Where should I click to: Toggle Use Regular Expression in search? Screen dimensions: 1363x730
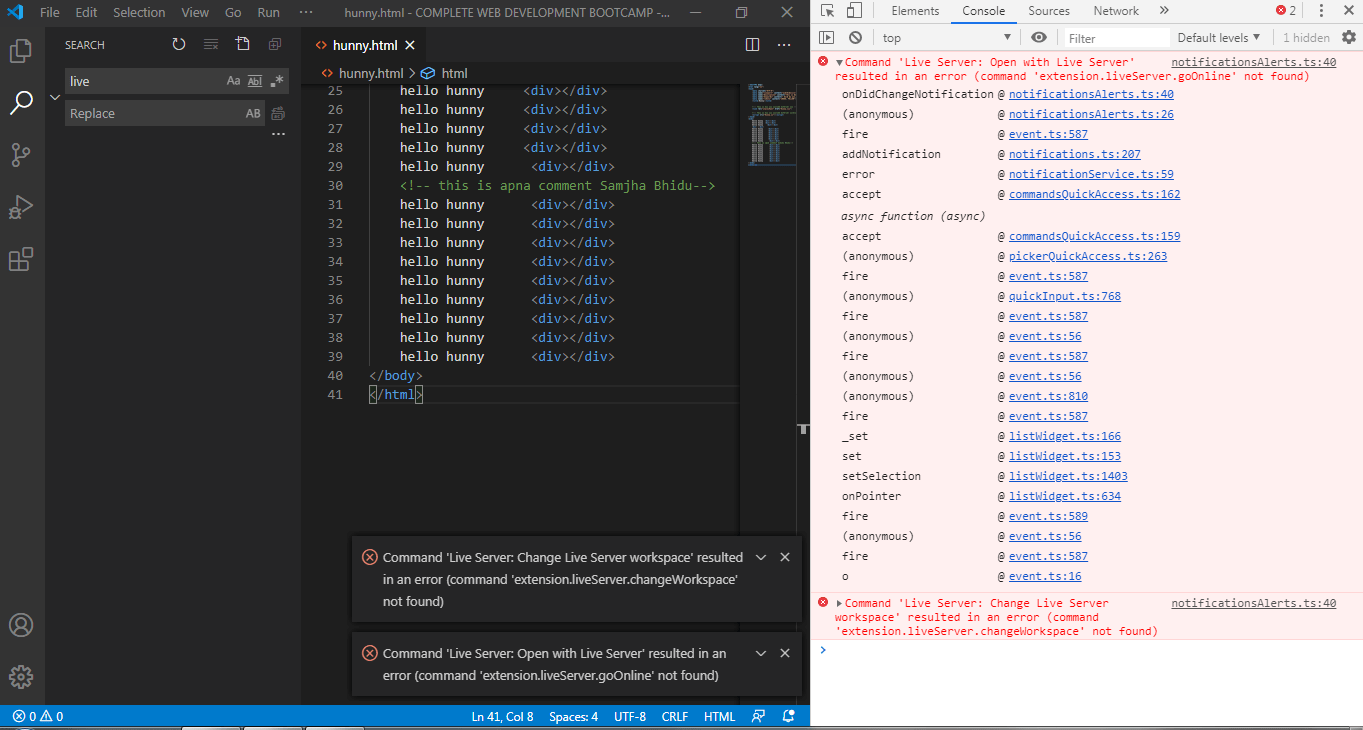tap(277, 81)
